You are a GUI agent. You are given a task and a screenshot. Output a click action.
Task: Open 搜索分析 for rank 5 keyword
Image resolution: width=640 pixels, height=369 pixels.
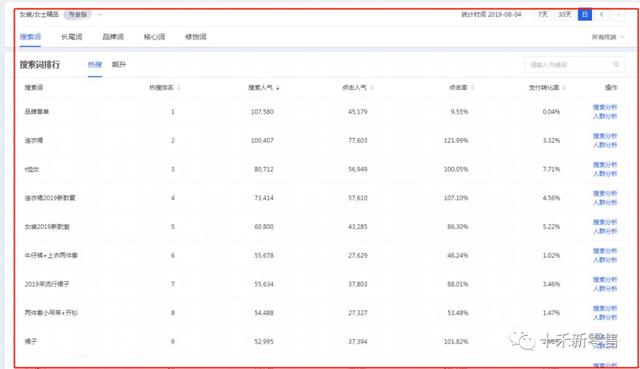(x=605, y=222)
